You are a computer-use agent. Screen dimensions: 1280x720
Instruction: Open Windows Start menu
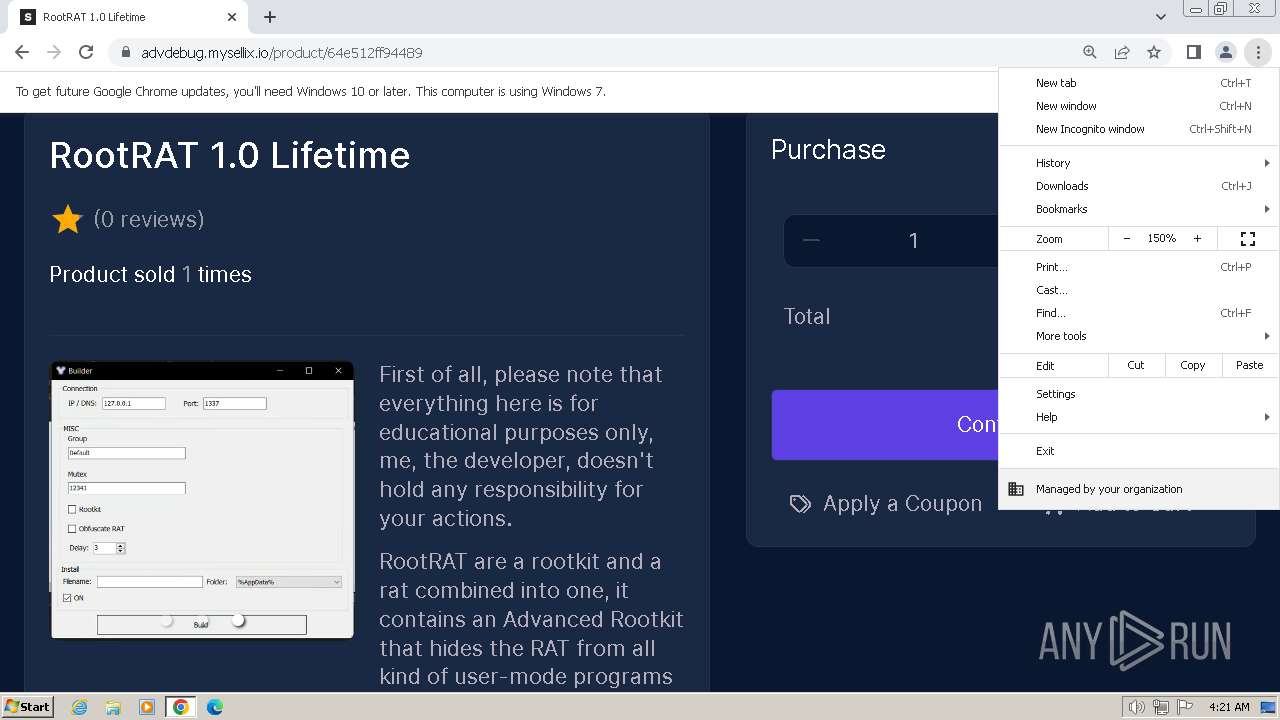coord(27,706)
